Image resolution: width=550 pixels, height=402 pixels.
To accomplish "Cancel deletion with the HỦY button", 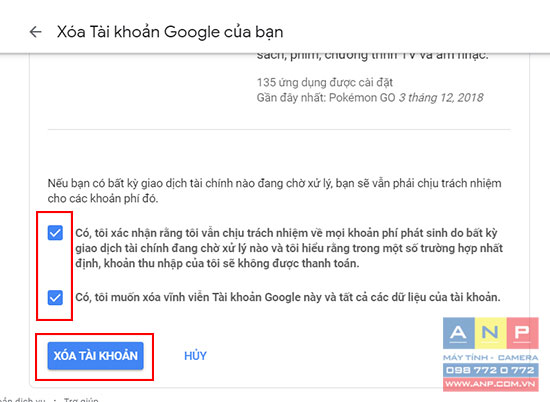I will [195, 356].
